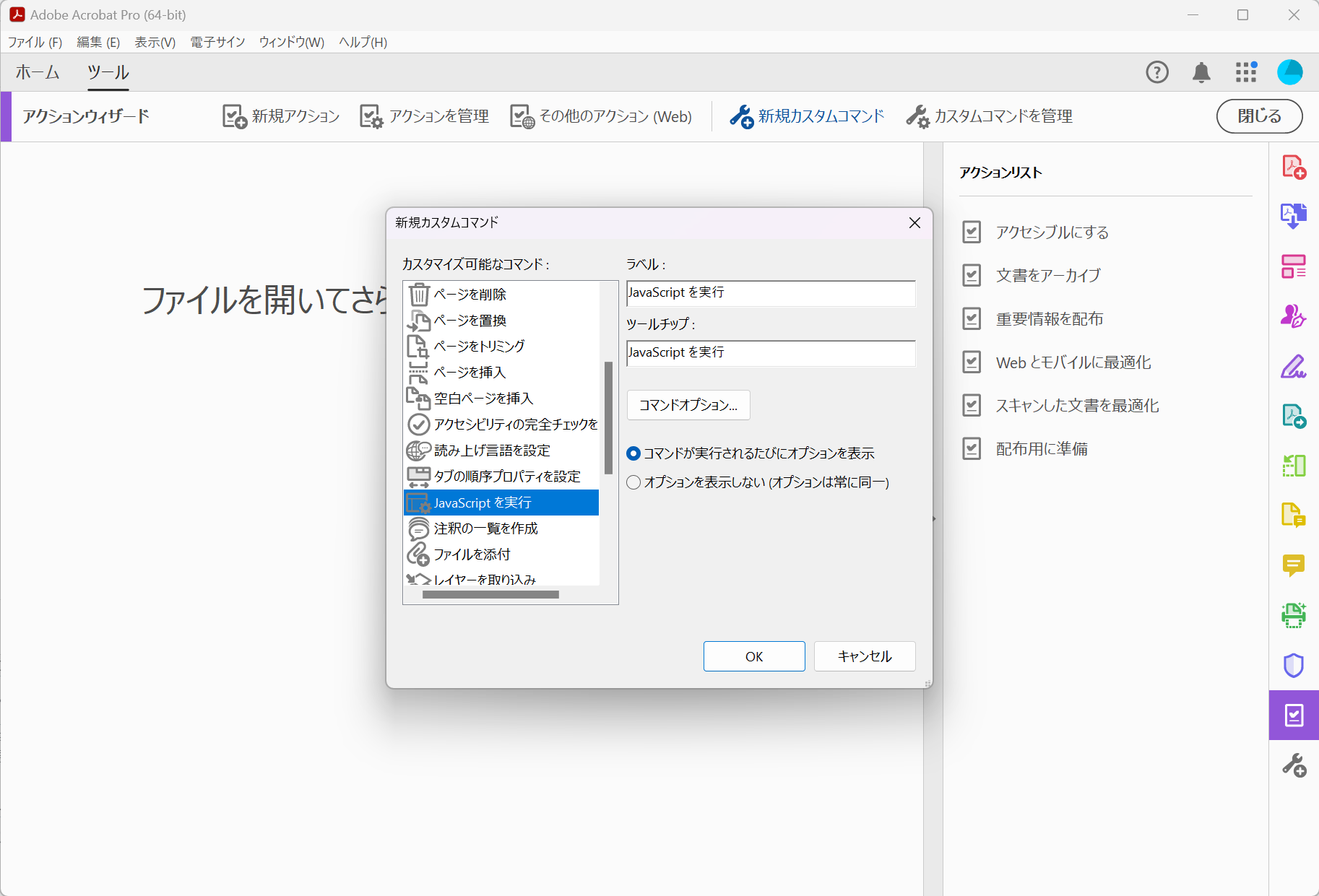
Task: Open the Fill & Sign pen tool icon
Action: point(1294,367)
